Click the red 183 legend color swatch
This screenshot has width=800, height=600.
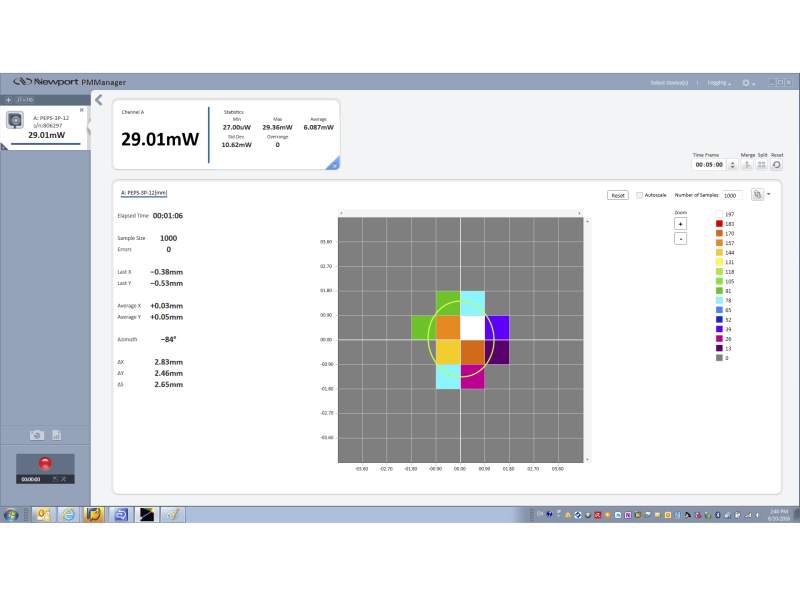tap(719, 223)
